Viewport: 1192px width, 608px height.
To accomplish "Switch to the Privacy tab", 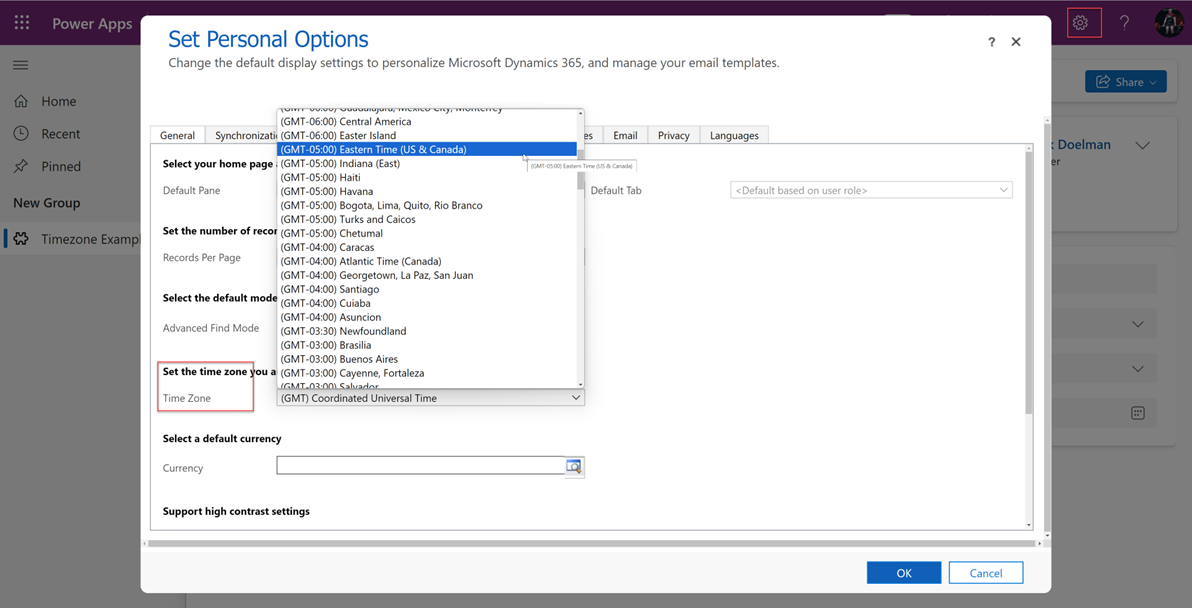I will tap(673, 136).
